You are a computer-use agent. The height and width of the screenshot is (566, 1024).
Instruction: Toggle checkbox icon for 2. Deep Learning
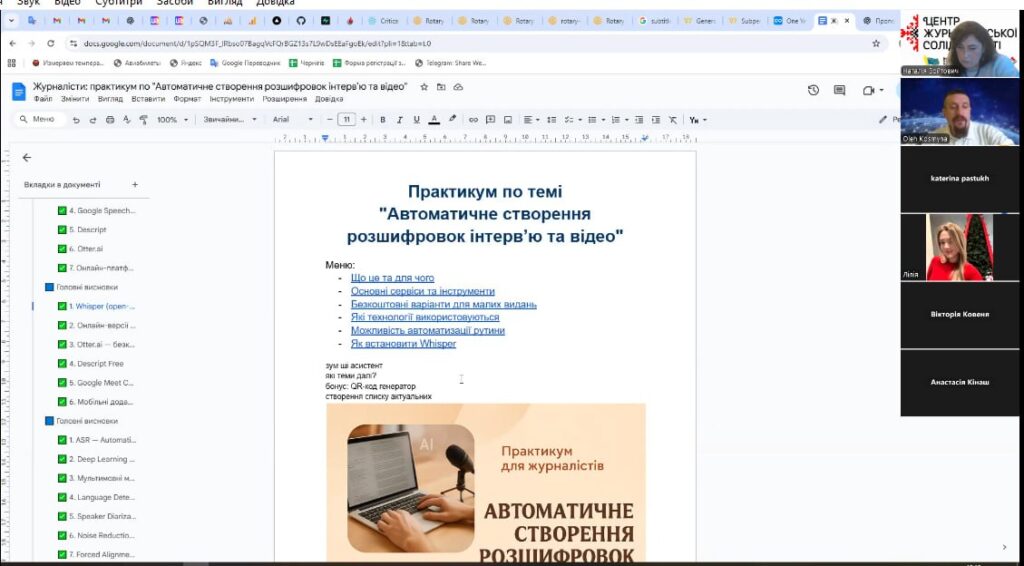pyautogui.click(x=62, y=459)
